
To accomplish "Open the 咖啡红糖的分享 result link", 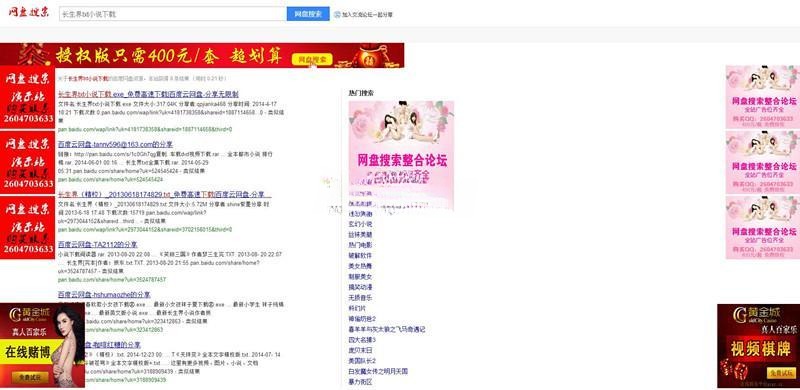I will [113, 345].
